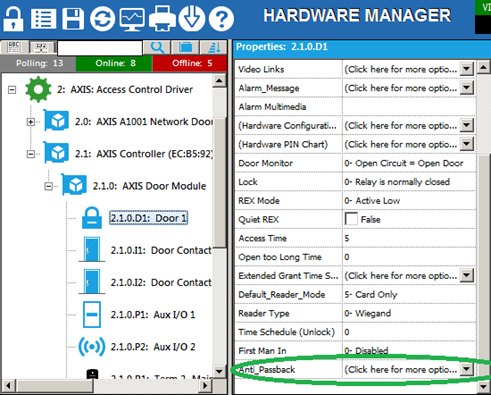The width and height of the screenshot is (491, 395).
Task: Open the monitor diagnostics icon
Action: pyautogui.click(x=132, y=19)
